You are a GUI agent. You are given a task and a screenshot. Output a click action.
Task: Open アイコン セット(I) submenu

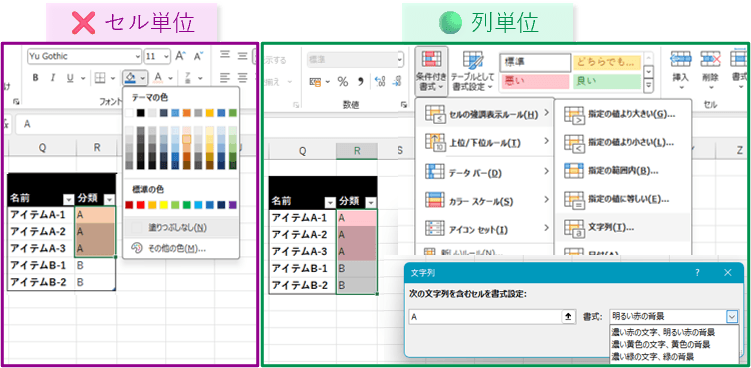coord(484,230)
